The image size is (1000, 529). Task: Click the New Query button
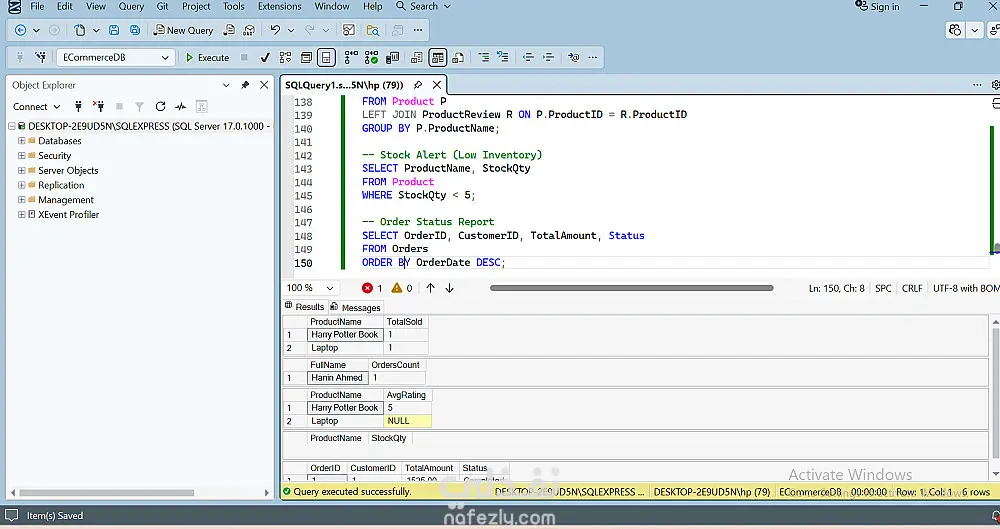click(184, 30)
